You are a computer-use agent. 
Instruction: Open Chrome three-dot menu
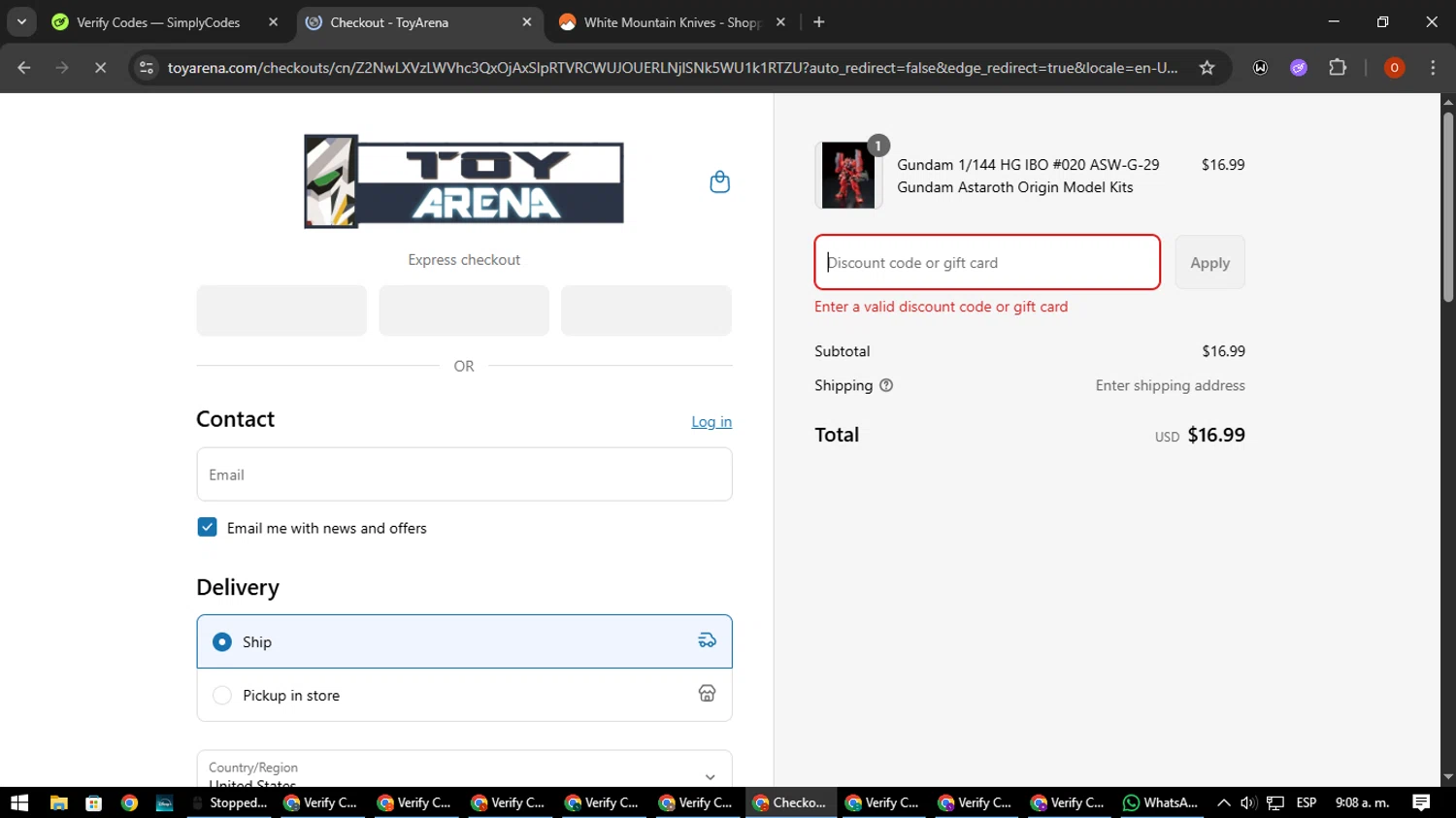(1433, 68)
